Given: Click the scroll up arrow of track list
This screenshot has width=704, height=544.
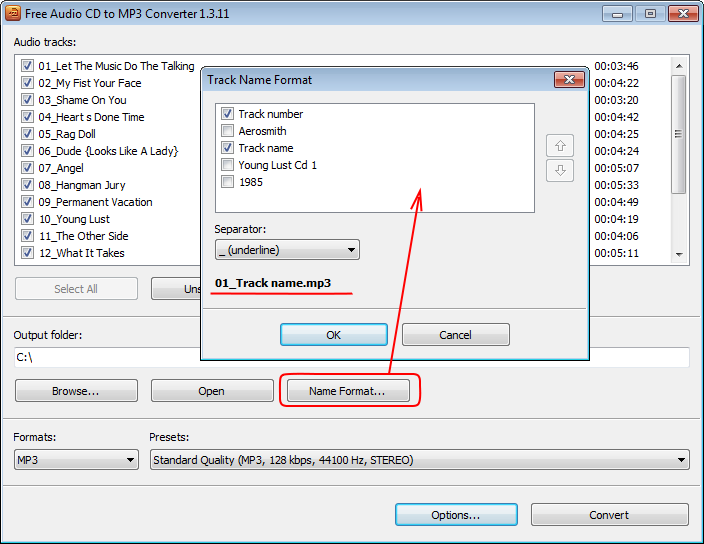Looking at the screenshot, I should coord(679,66).
